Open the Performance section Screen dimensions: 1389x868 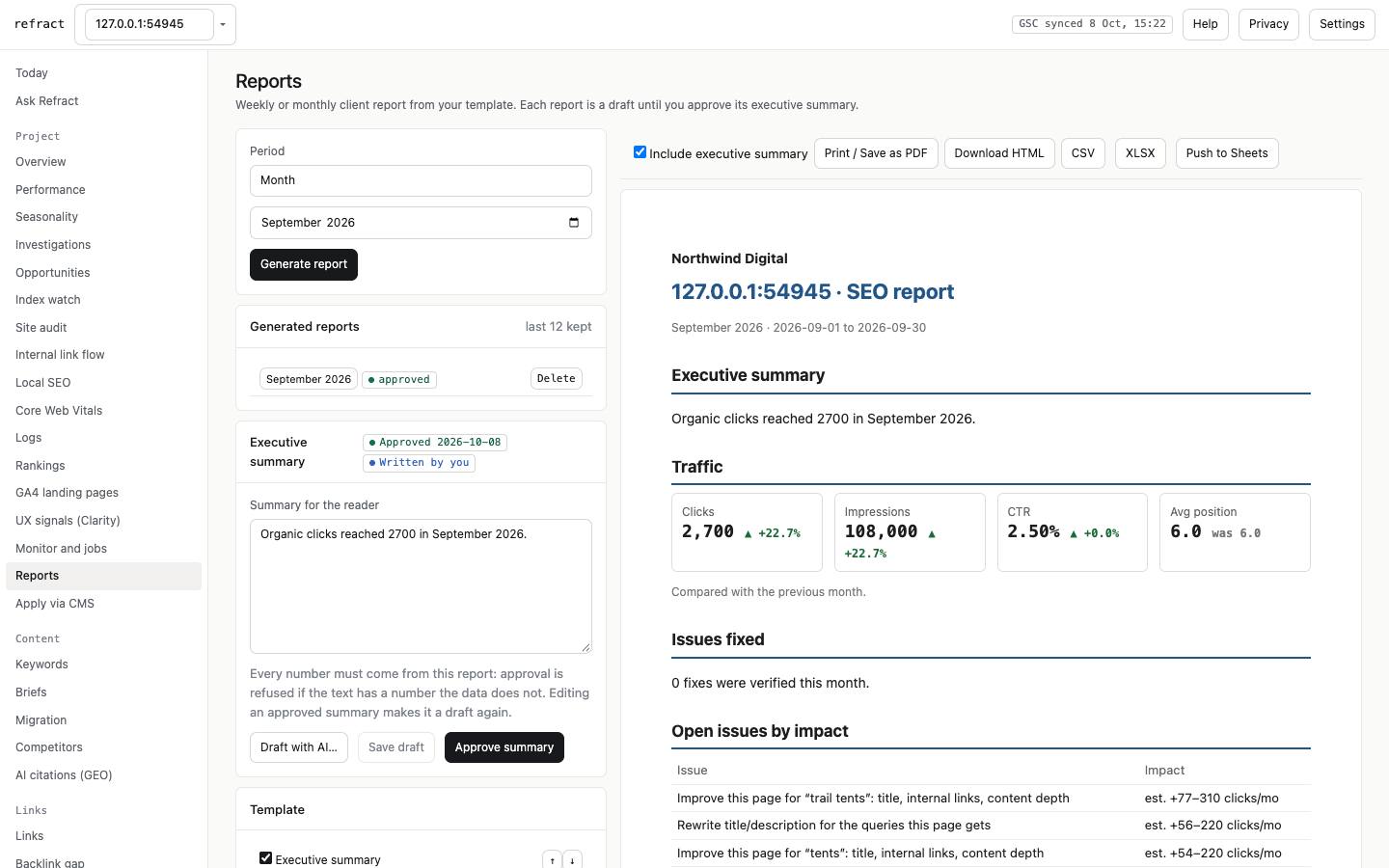click(x=103, y=190)
